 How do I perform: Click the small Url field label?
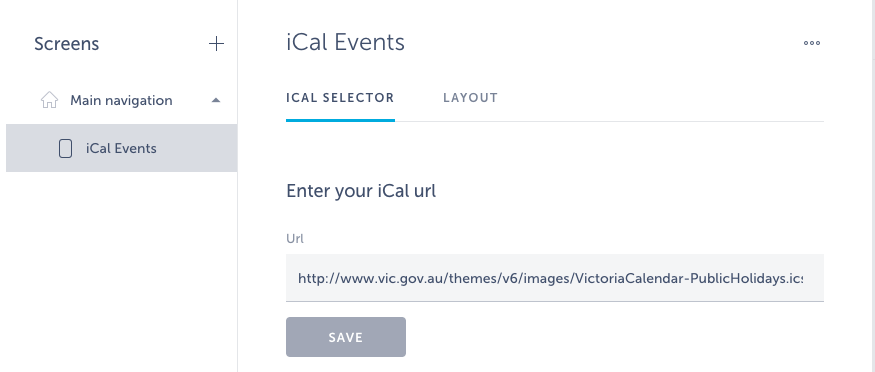pyautogui.click(x=295, y=238)
